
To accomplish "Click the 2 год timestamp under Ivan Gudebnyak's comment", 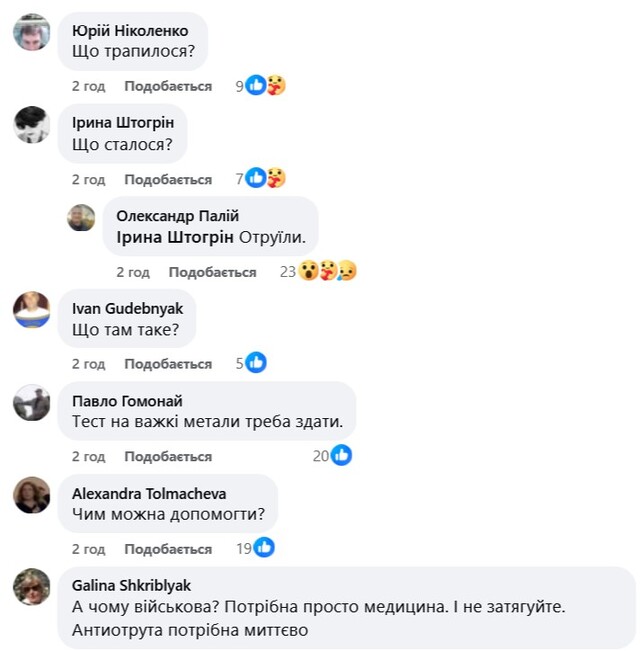I will click(88, 364).
